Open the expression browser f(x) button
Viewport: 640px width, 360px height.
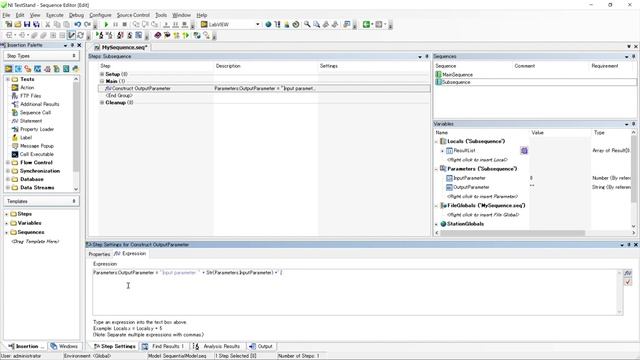pos(628,273)
